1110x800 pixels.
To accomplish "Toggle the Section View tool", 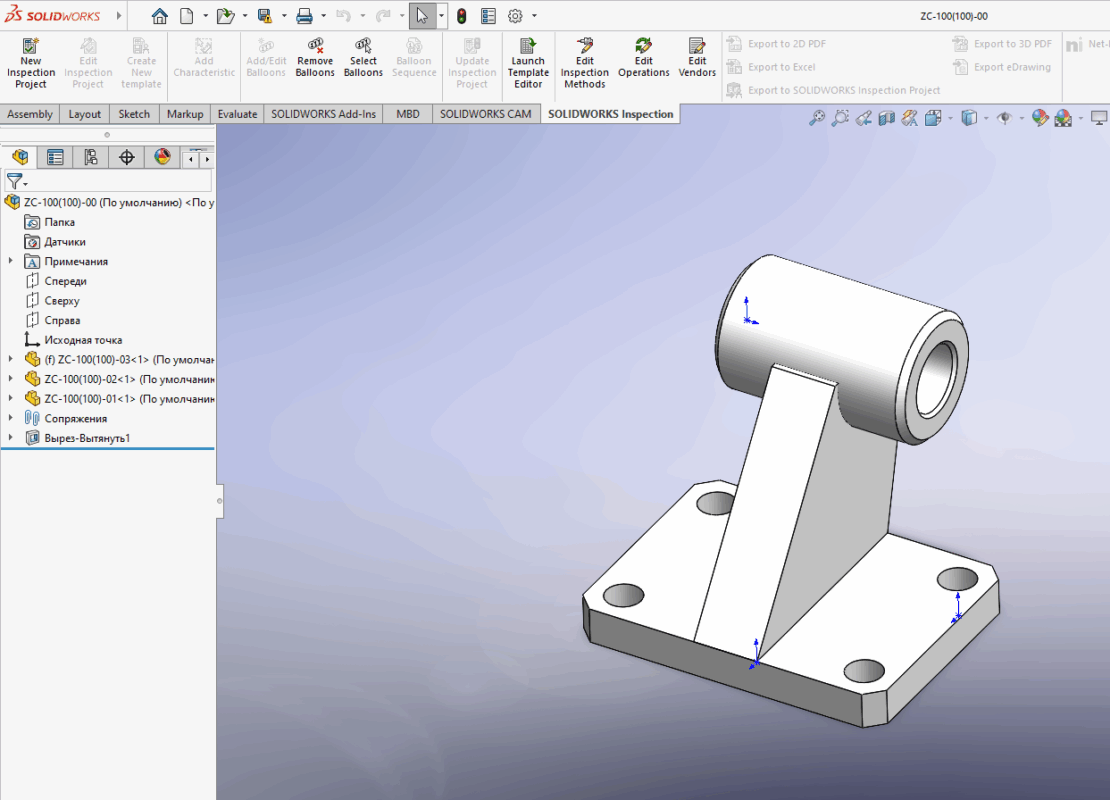I will [886, 118].
